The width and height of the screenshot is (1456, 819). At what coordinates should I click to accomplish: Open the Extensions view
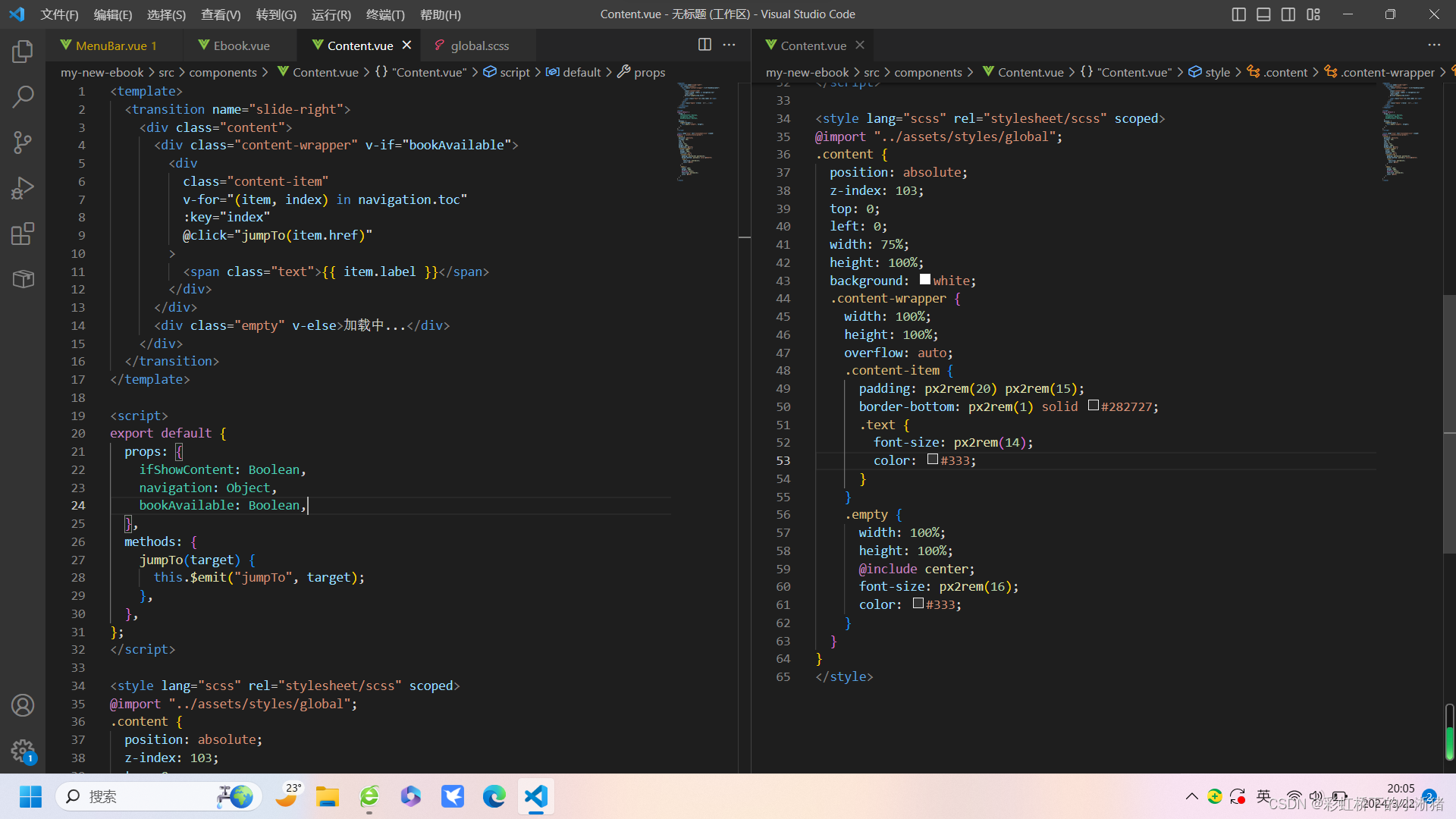[x=23, y=234]
